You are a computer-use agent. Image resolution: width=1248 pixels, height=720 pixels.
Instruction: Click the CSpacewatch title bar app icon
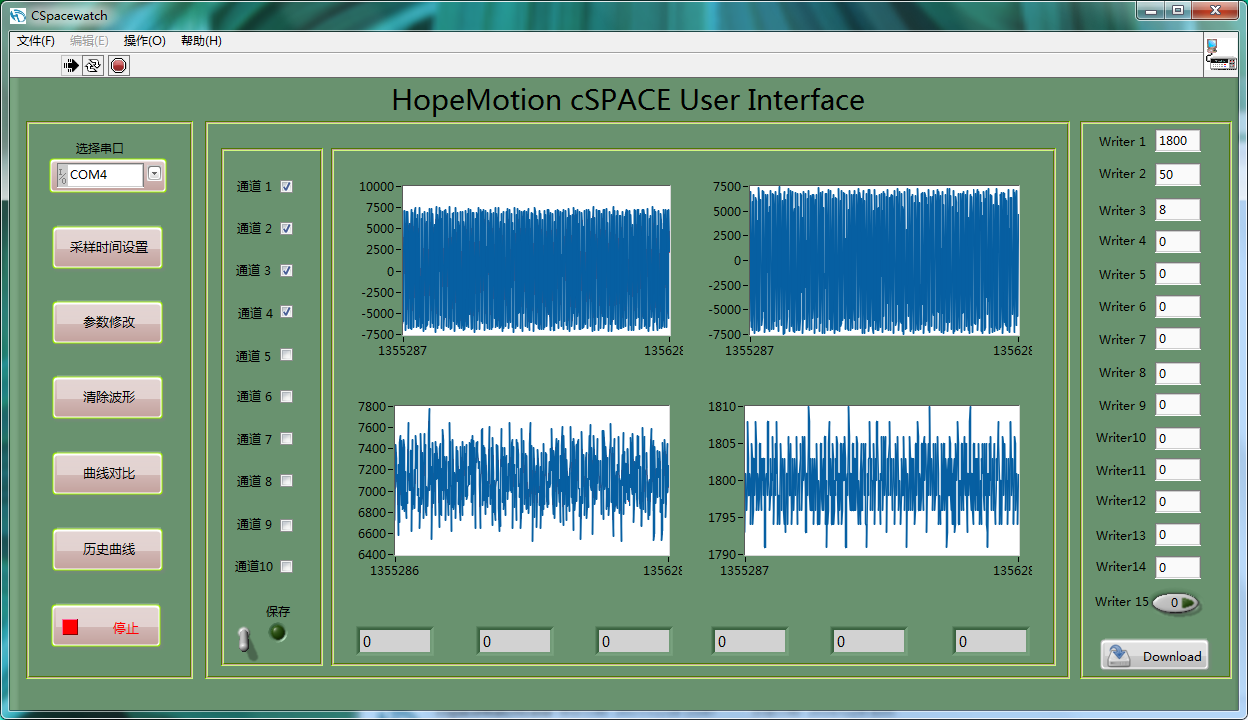[x=18, y=15]
